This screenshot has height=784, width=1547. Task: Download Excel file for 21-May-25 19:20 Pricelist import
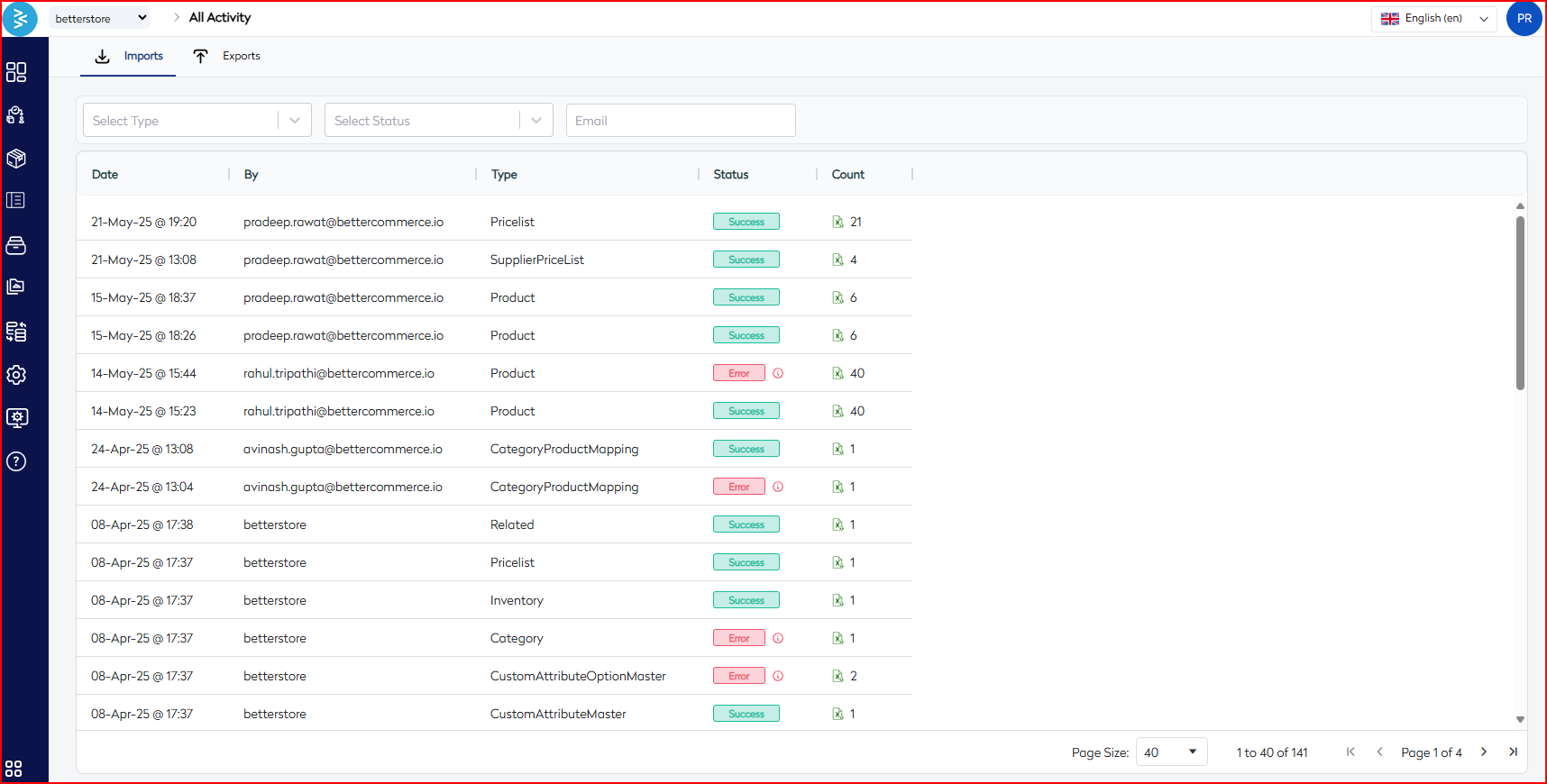click(x=838, y=222)
